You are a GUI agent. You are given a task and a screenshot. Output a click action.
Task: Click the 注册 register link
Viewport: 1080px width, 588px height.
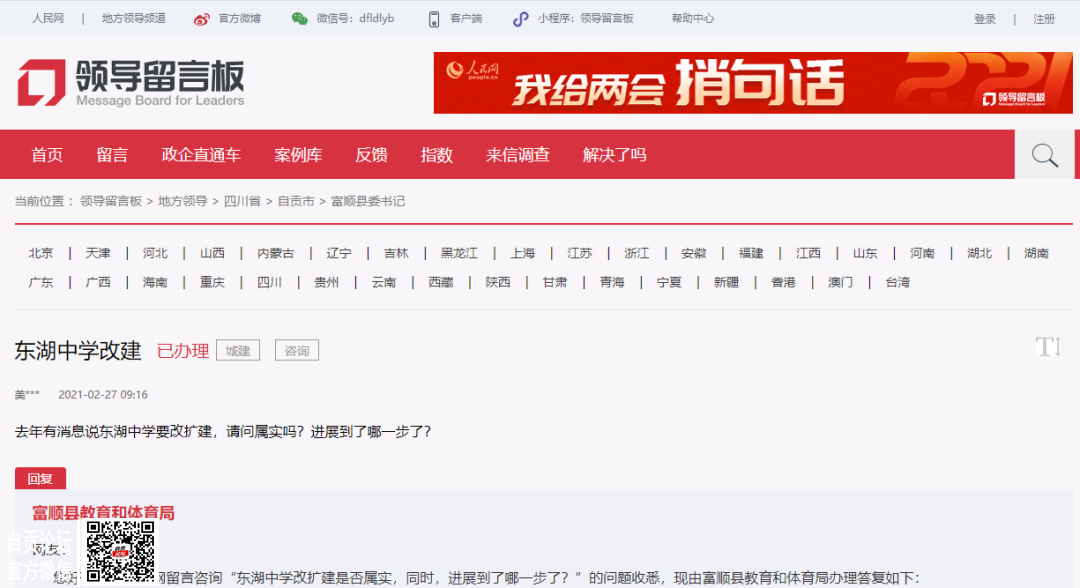(x=1044, y=19)
